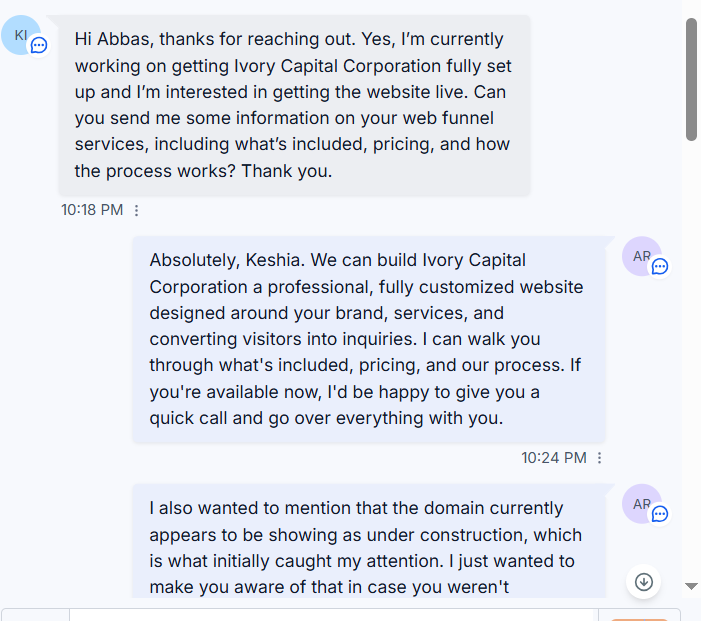Click AR avatar next to domain under construction message
The height and width of the screenshot is (621, 701).
[642, 504]
